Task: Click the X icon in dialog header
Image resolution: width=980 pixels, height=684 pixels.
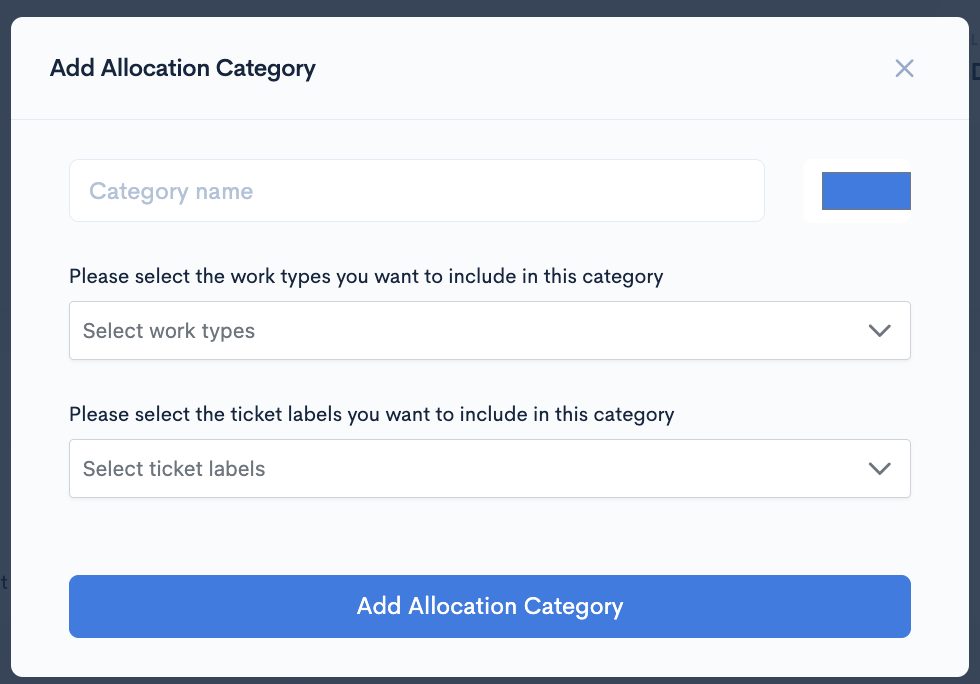Action: pos(904,68)
